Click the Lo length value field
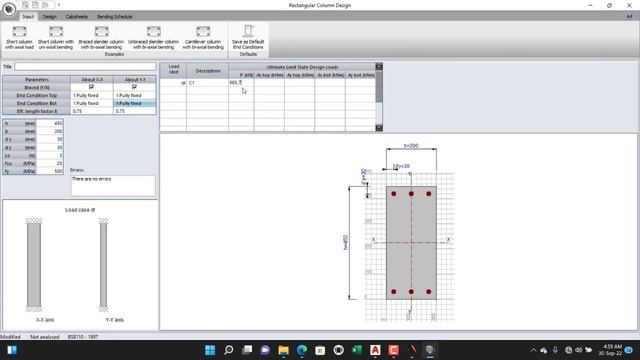The width and height of the screenshot is (640, 360). (50, 156)
